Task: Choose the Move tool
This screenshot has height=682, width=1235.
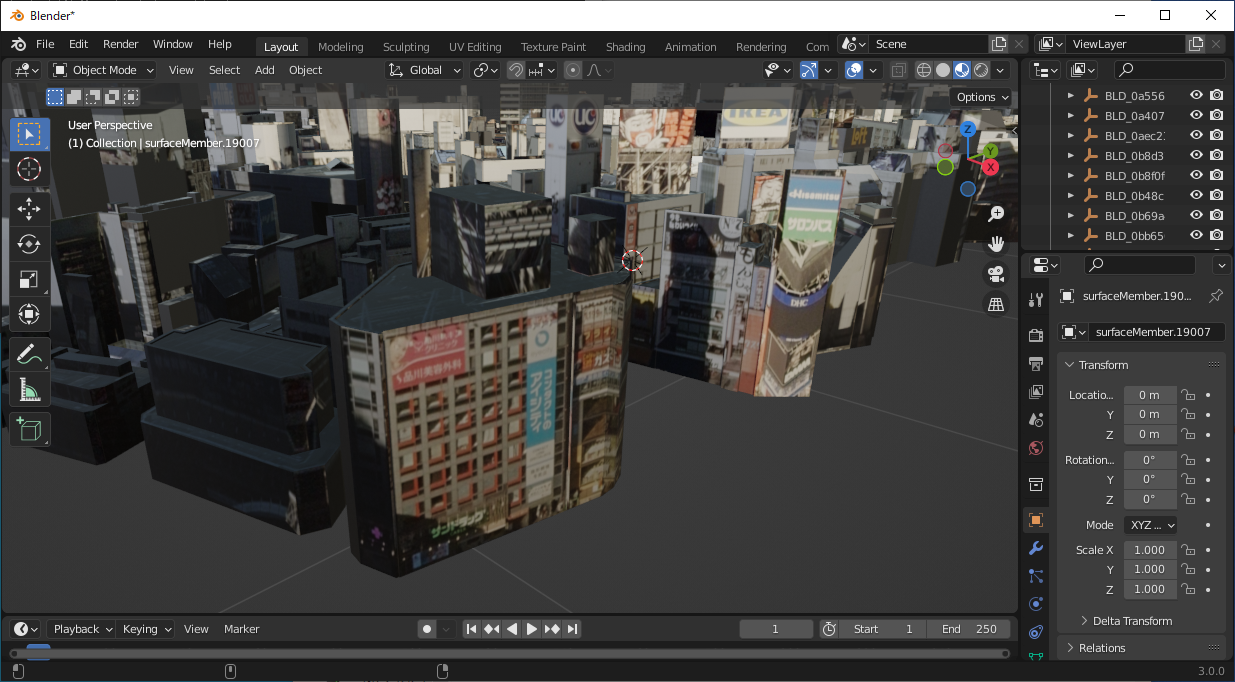Action: pos(30,209)
